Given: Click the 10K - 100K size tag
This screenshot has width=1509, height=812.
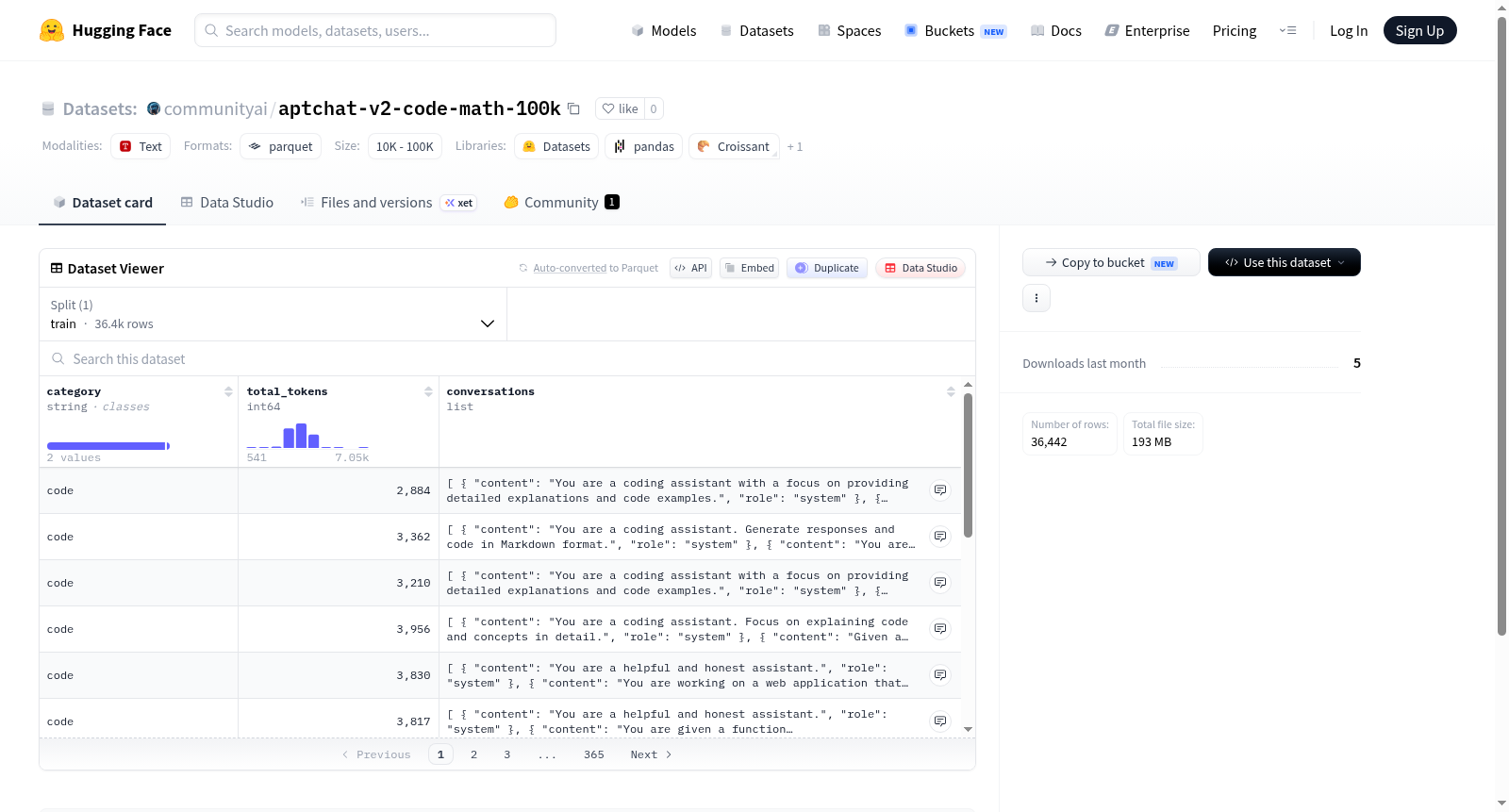Looking at the screenshot, I should coord(405,146).
